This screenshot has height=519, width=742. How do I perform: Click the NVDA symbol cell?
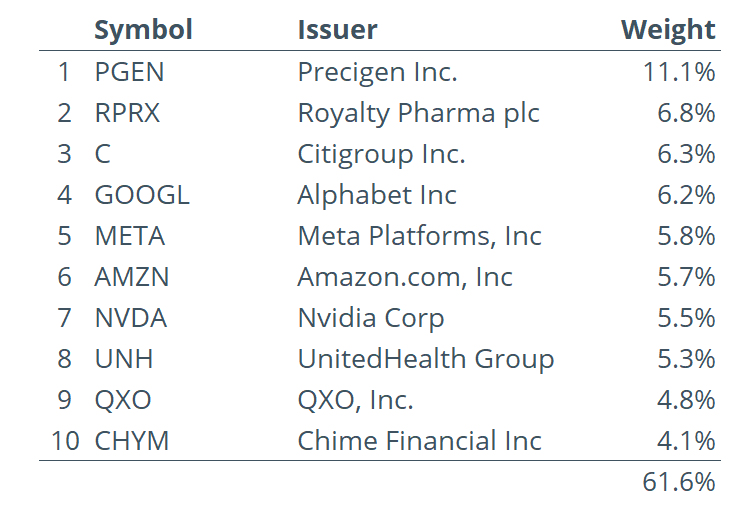131,318
